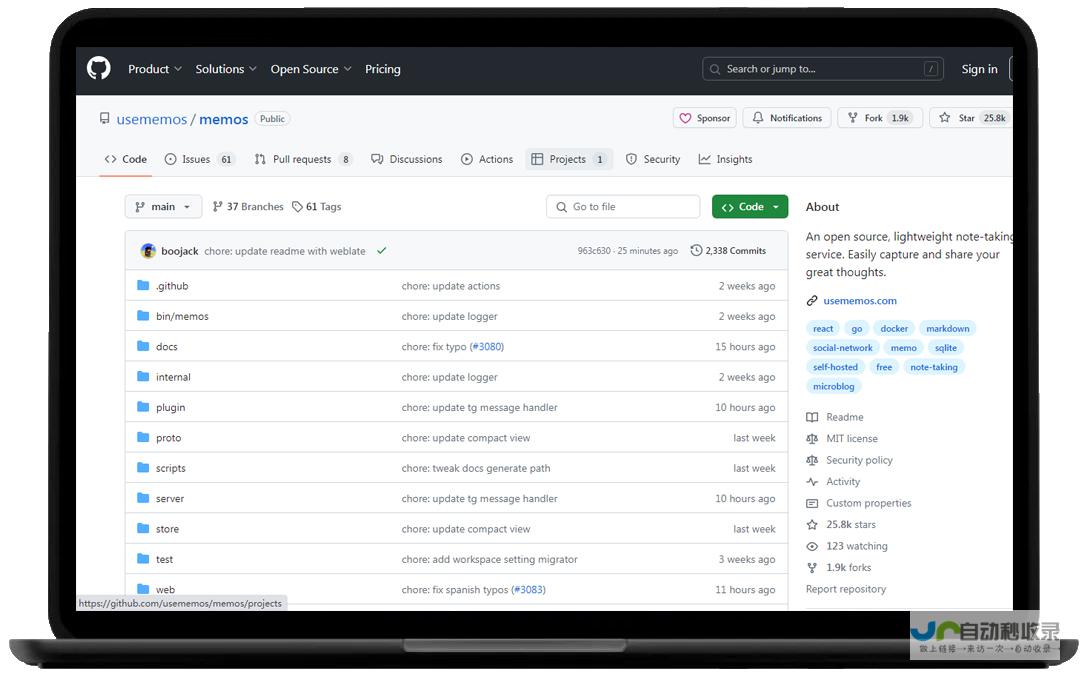Open the 1.9k forks link in About
Viewport: 1080px width, 680px height.
[849, 568]
